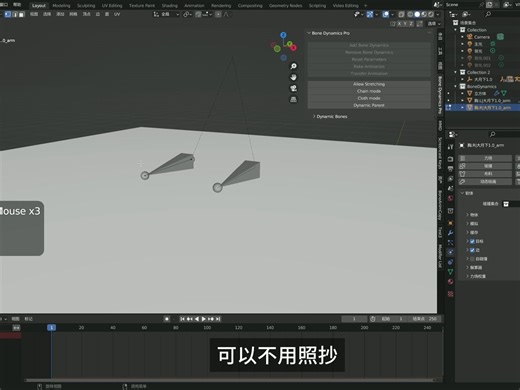Play the timeline animation forward
This screenshot has height=390, width=520.
(x=204, y=319)
